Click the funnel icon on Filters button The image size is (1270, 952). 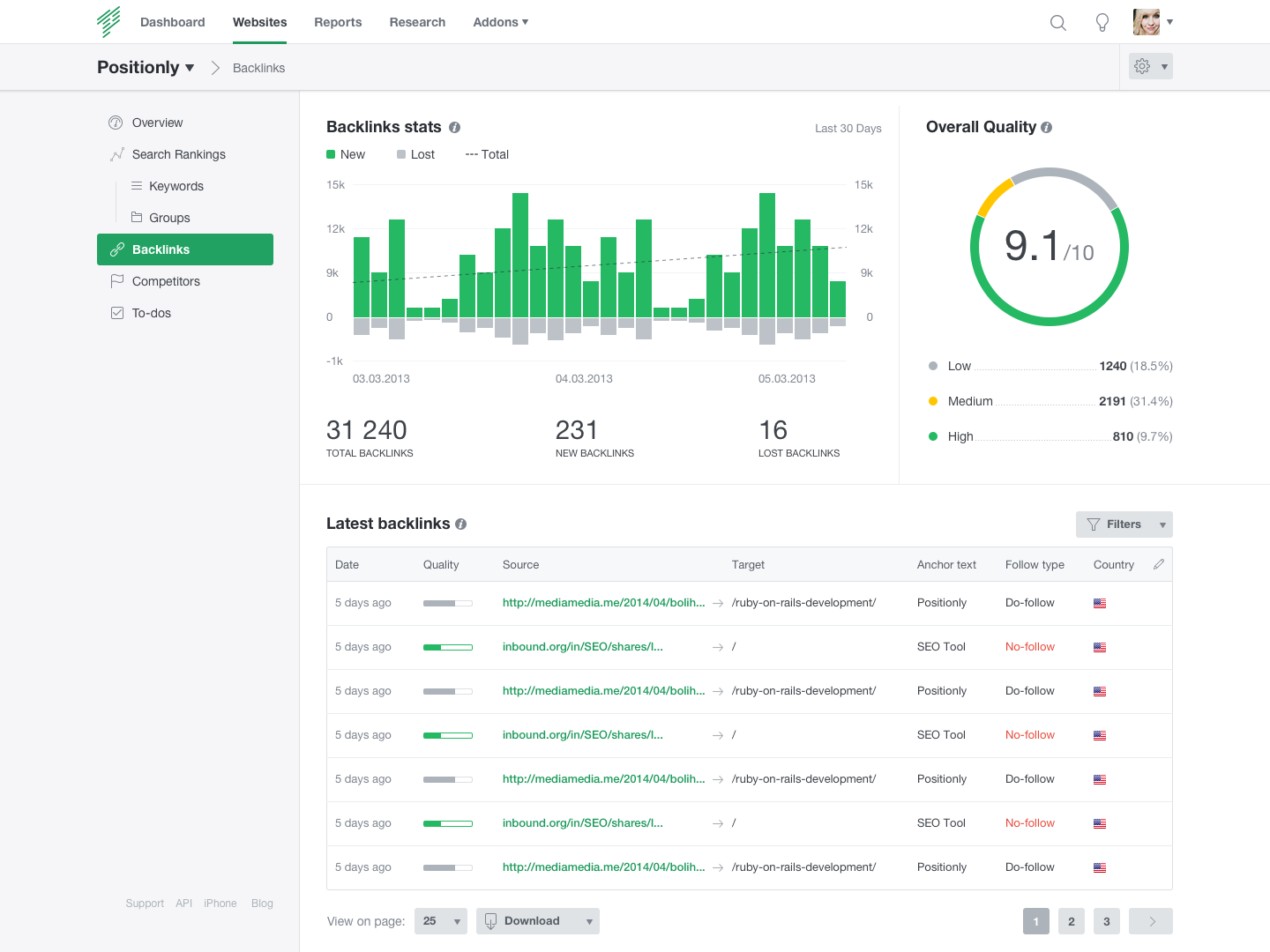pos(1094,524)
